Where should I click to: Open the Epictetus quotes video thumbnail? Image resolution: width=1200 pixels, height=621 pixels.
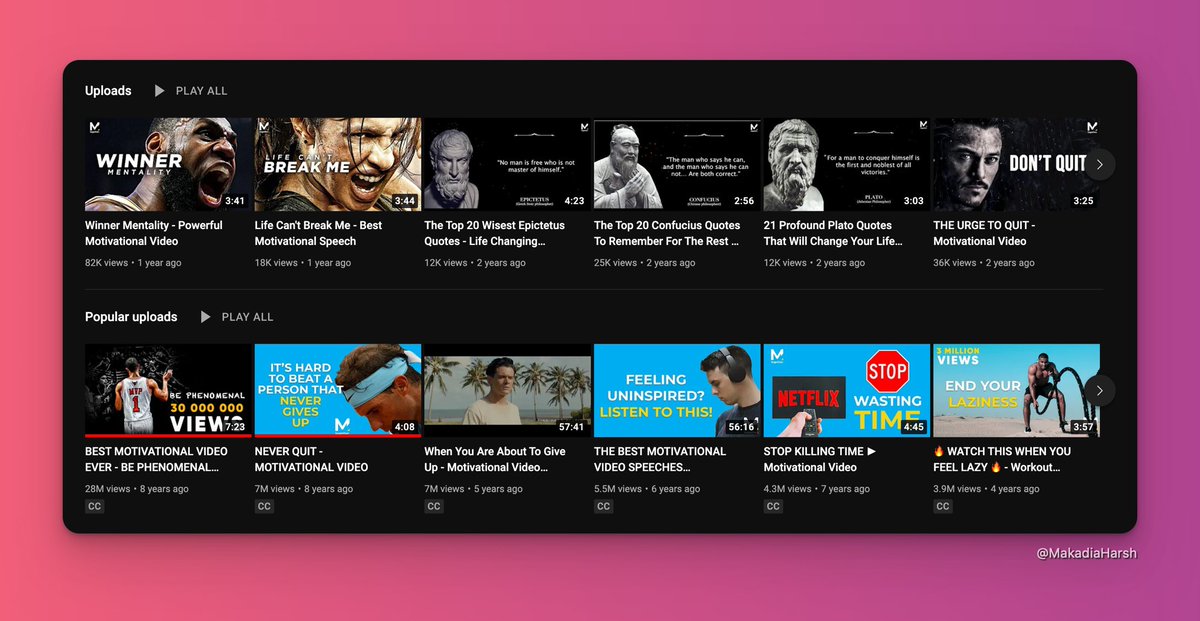click(x=507, y=164)
